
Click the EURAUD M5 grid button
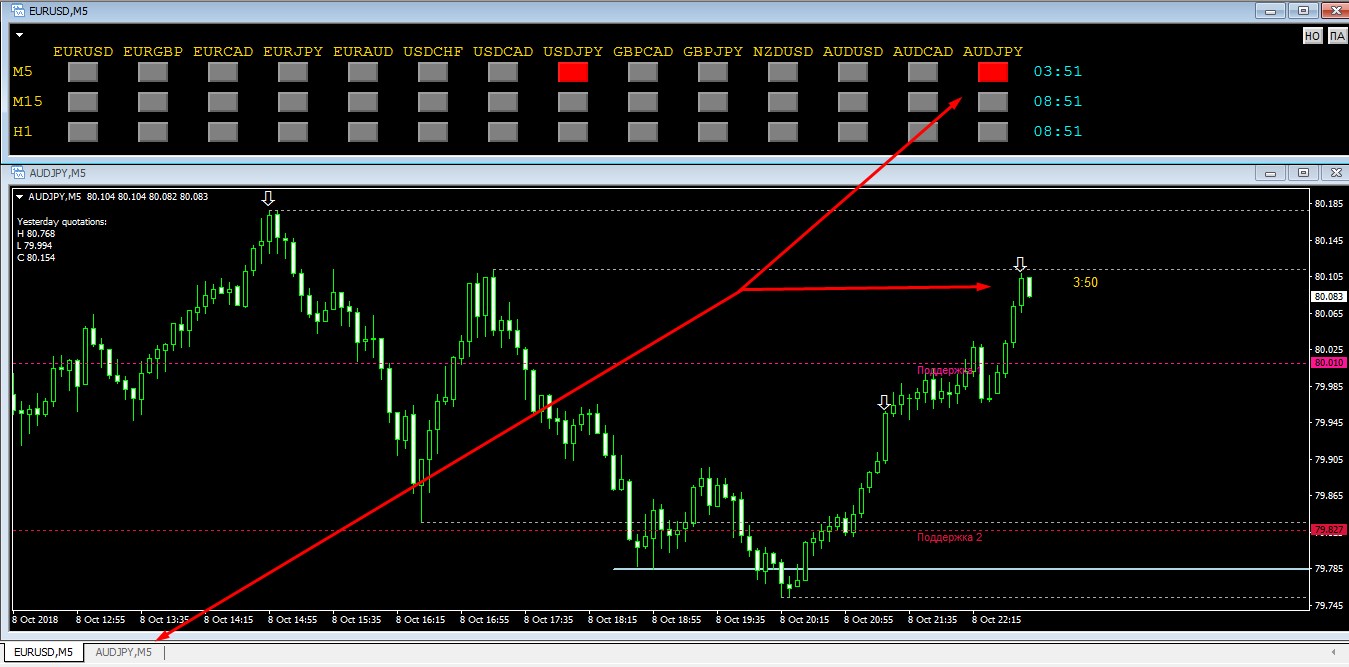click(x=363, y=72)
